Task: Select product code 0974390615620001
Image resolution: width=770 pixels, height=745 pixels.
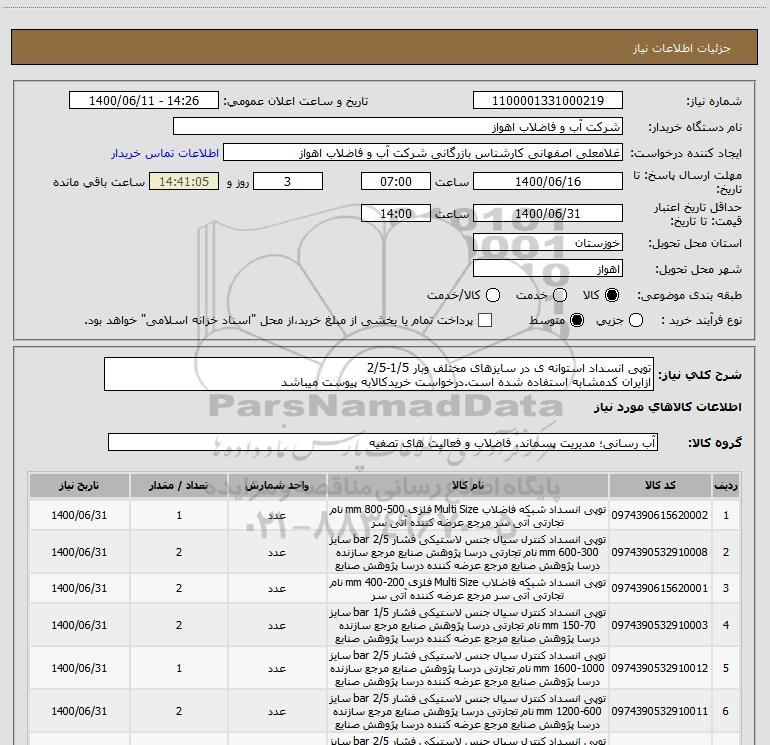Action: pyautogui.click(x=660, y=588)
